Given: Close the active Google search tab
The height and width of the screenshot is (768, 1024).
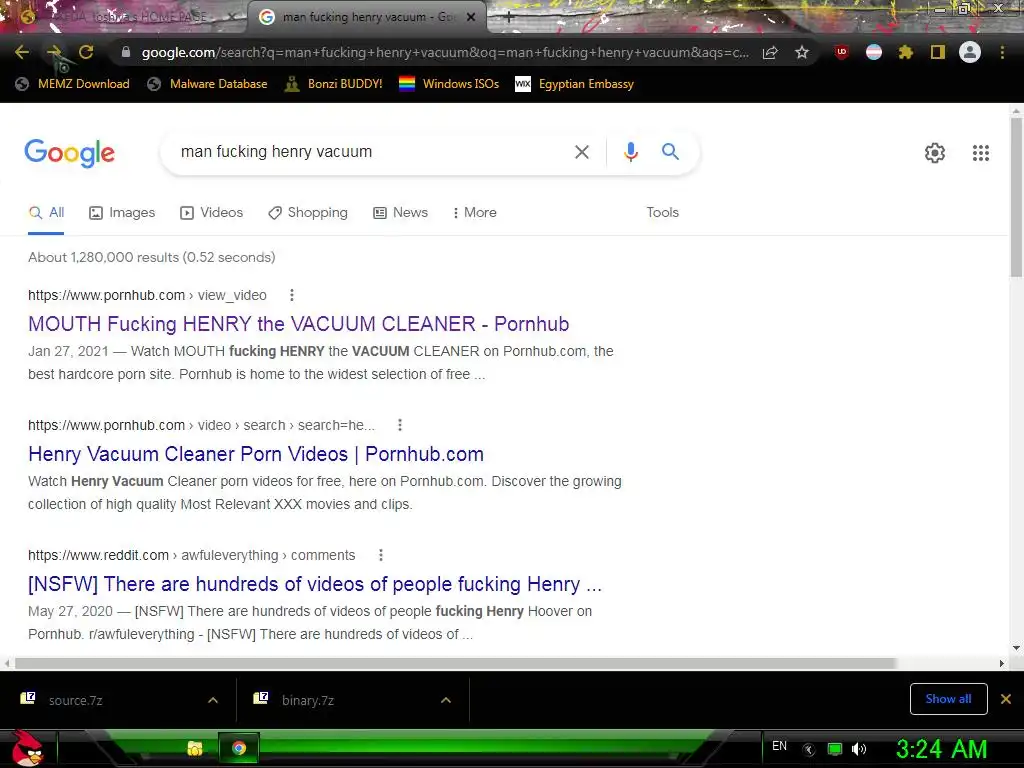Looking at the screenshot, I should tap(471, 17).
